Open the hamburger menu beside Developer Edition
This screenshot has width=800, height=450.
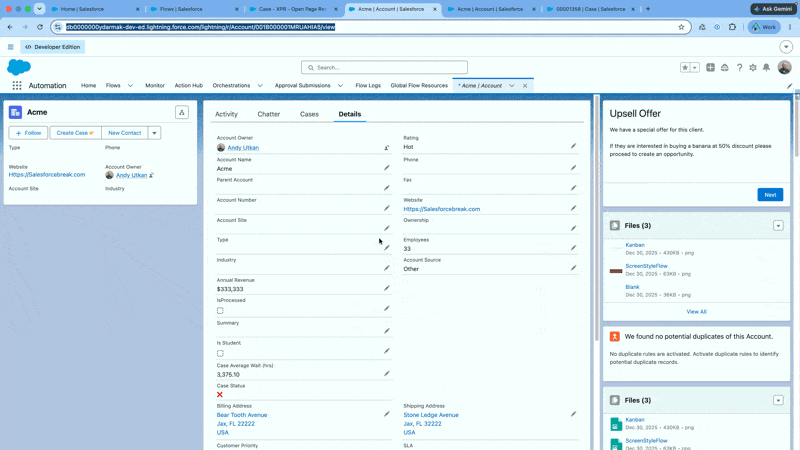11,47
